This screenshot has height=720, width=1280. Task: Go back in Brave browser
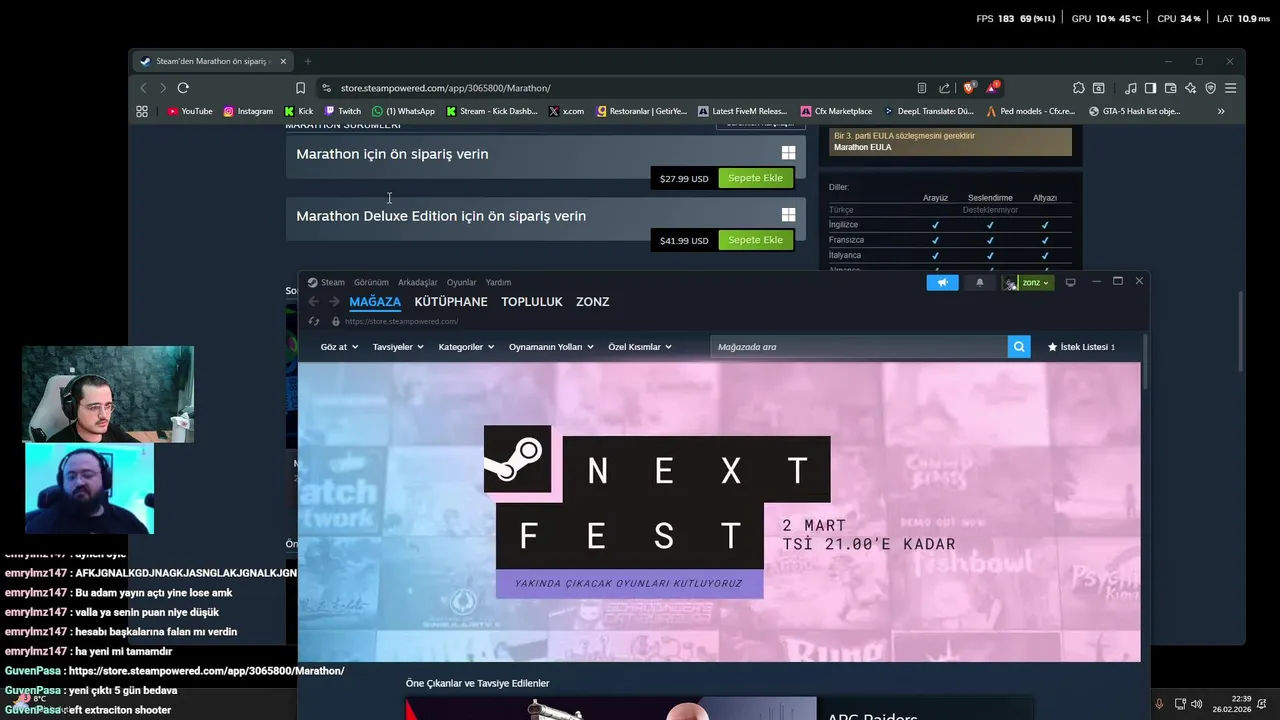pyautogui.click(x=143, y=88)
